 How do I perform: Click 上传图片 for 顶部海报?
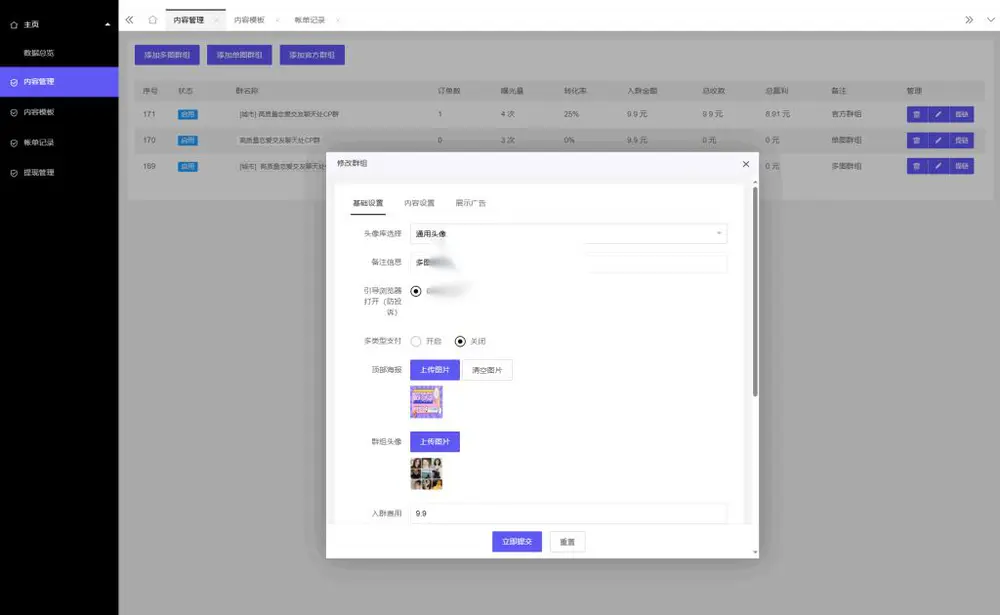point(435,370)
